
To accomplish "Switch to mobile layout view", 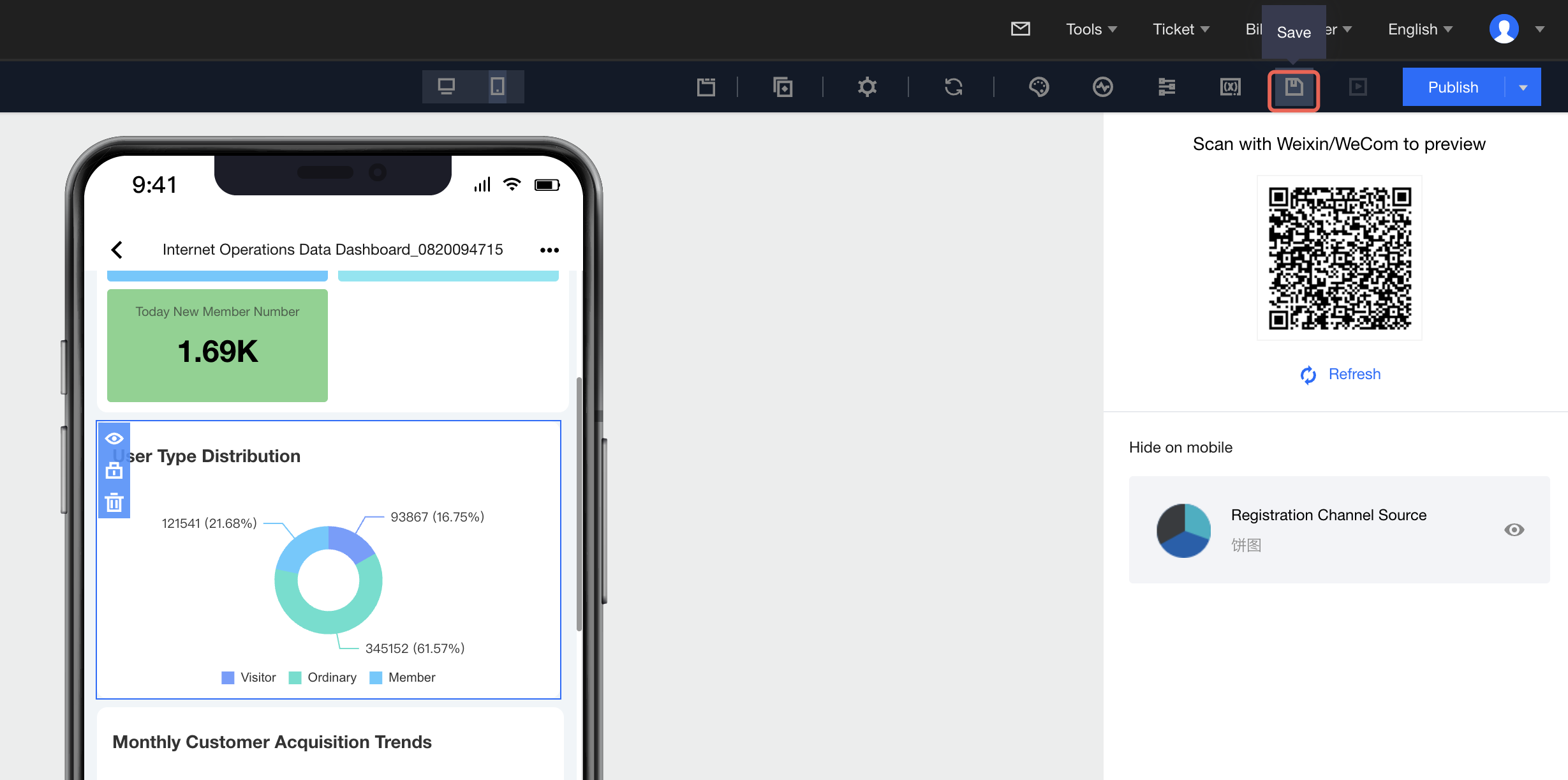I will pyautogui.click(x=498, y=87).
